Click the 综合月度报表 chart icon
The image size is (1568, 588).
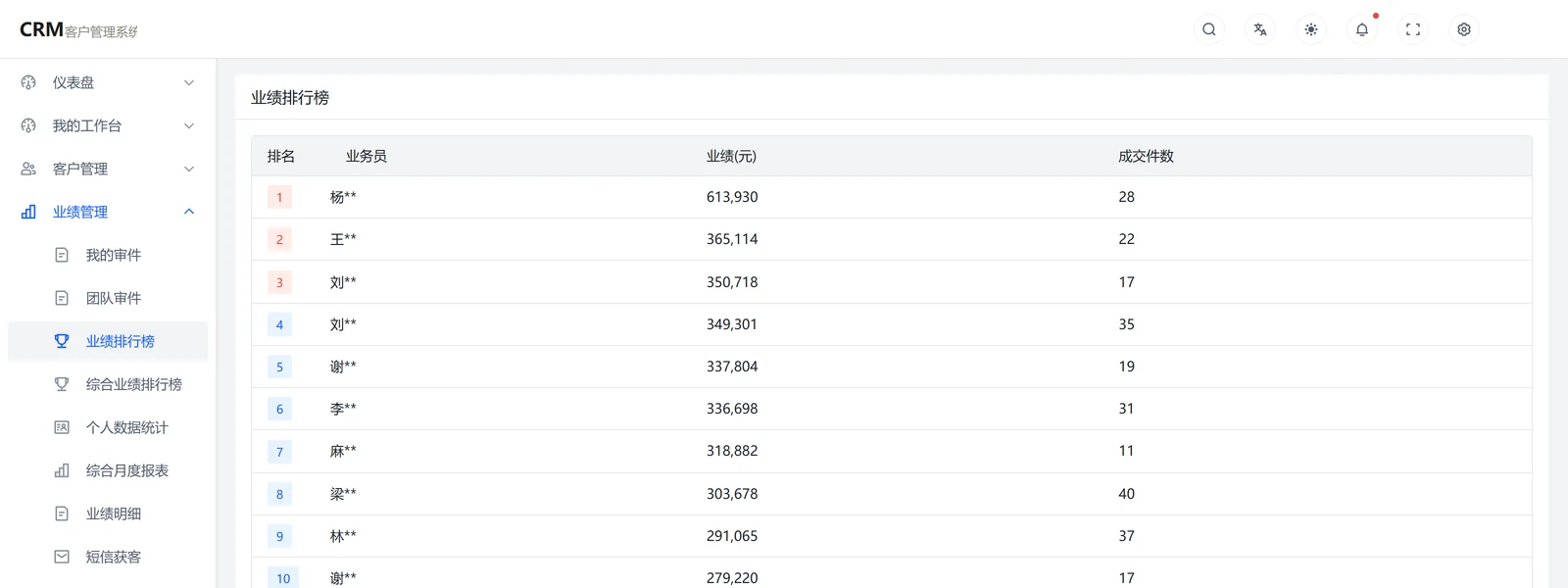[x=62, y=470]
